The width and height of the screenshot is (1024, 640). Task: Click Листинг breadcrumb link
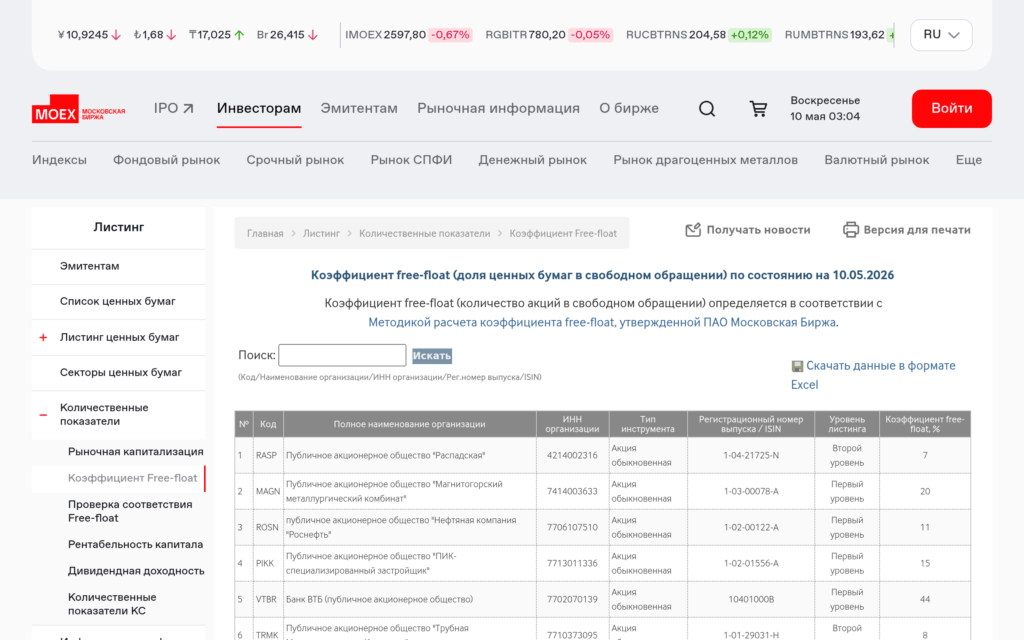[321, 233]
